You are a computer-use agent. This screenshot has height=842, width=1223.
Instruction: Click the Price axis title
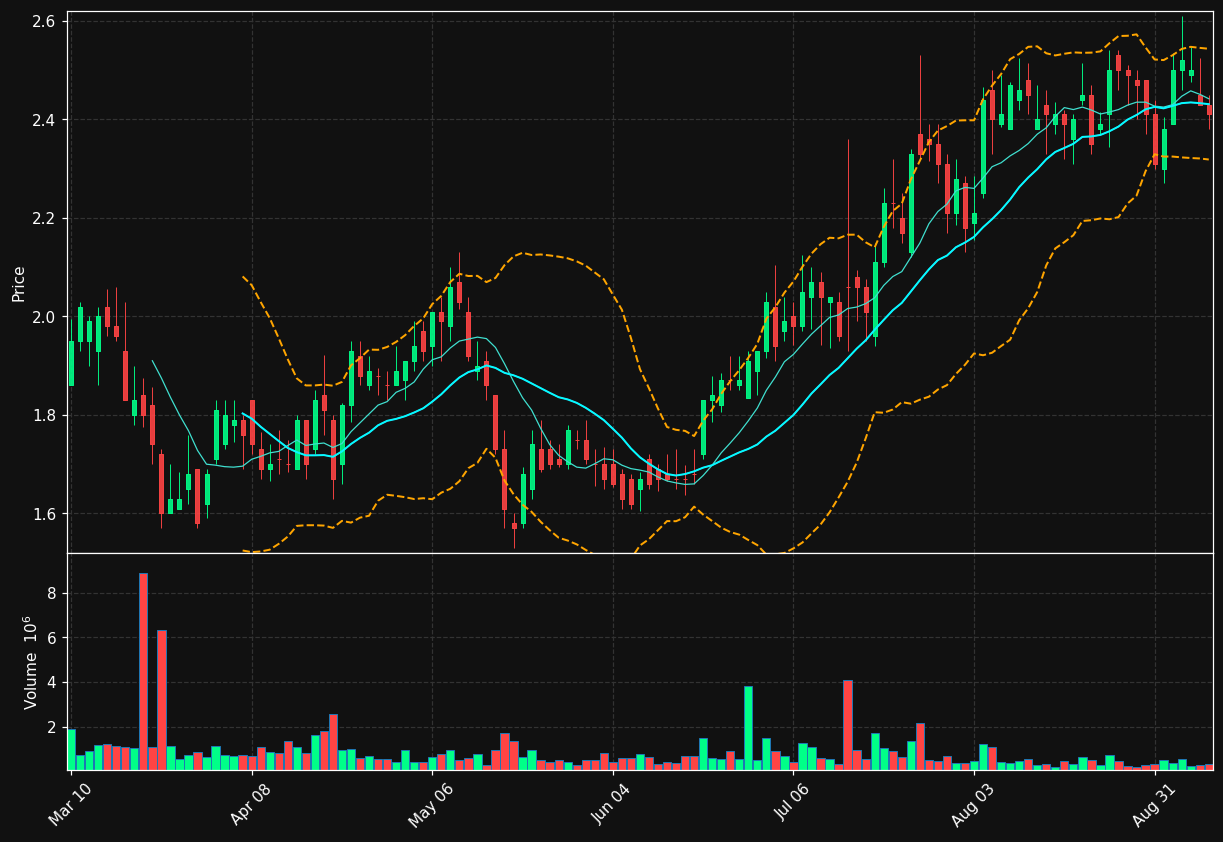pos(18,283)
